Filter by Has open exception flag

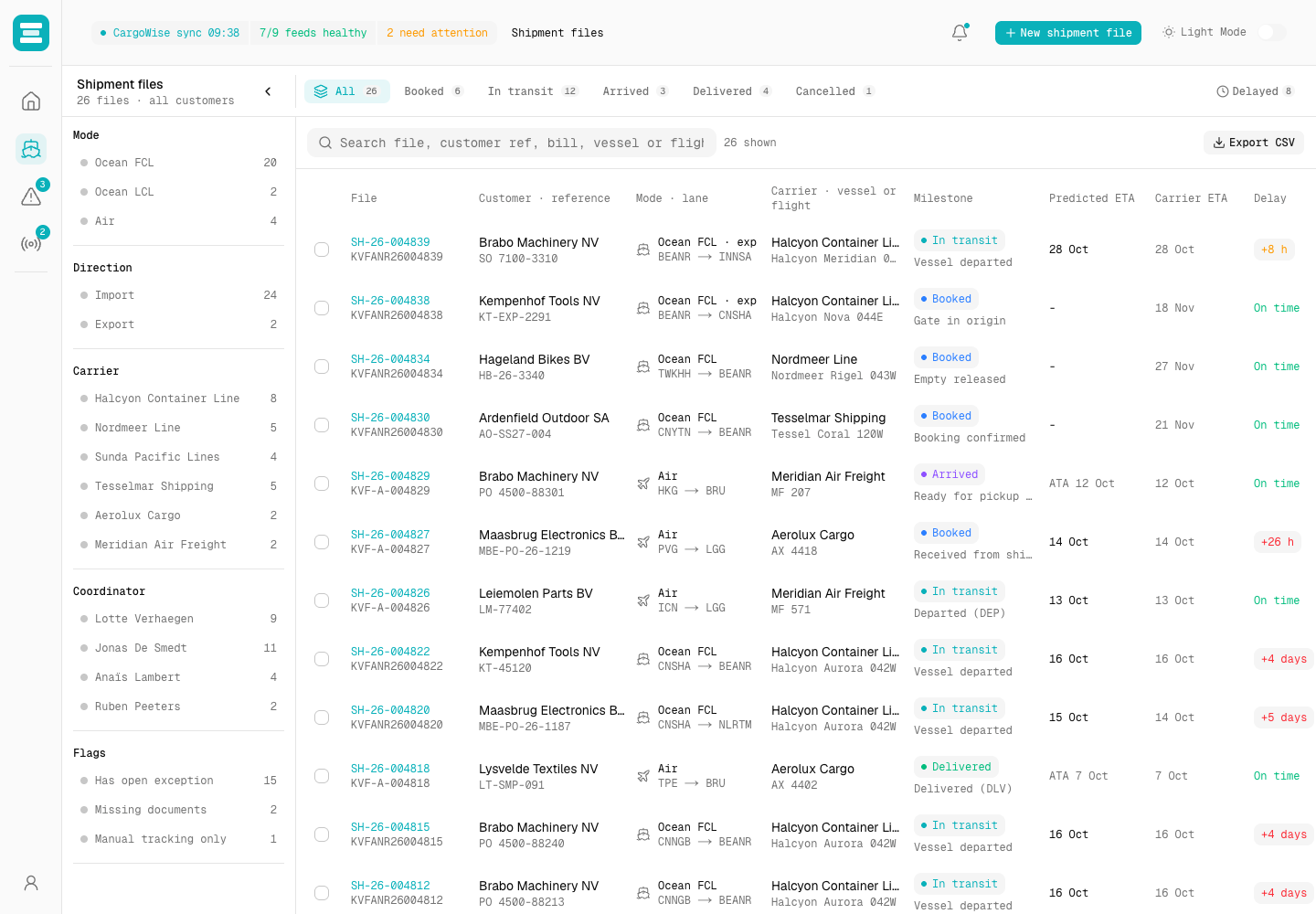tap(178, 781)
